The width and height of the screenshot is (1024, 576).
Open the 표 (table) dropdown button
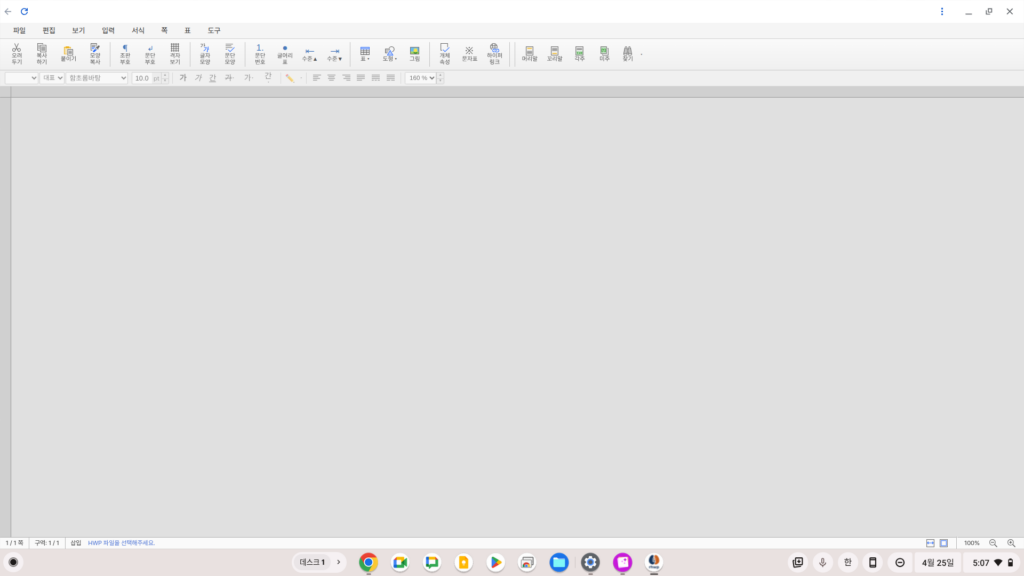pyautogui.click(x=365, y=53)
